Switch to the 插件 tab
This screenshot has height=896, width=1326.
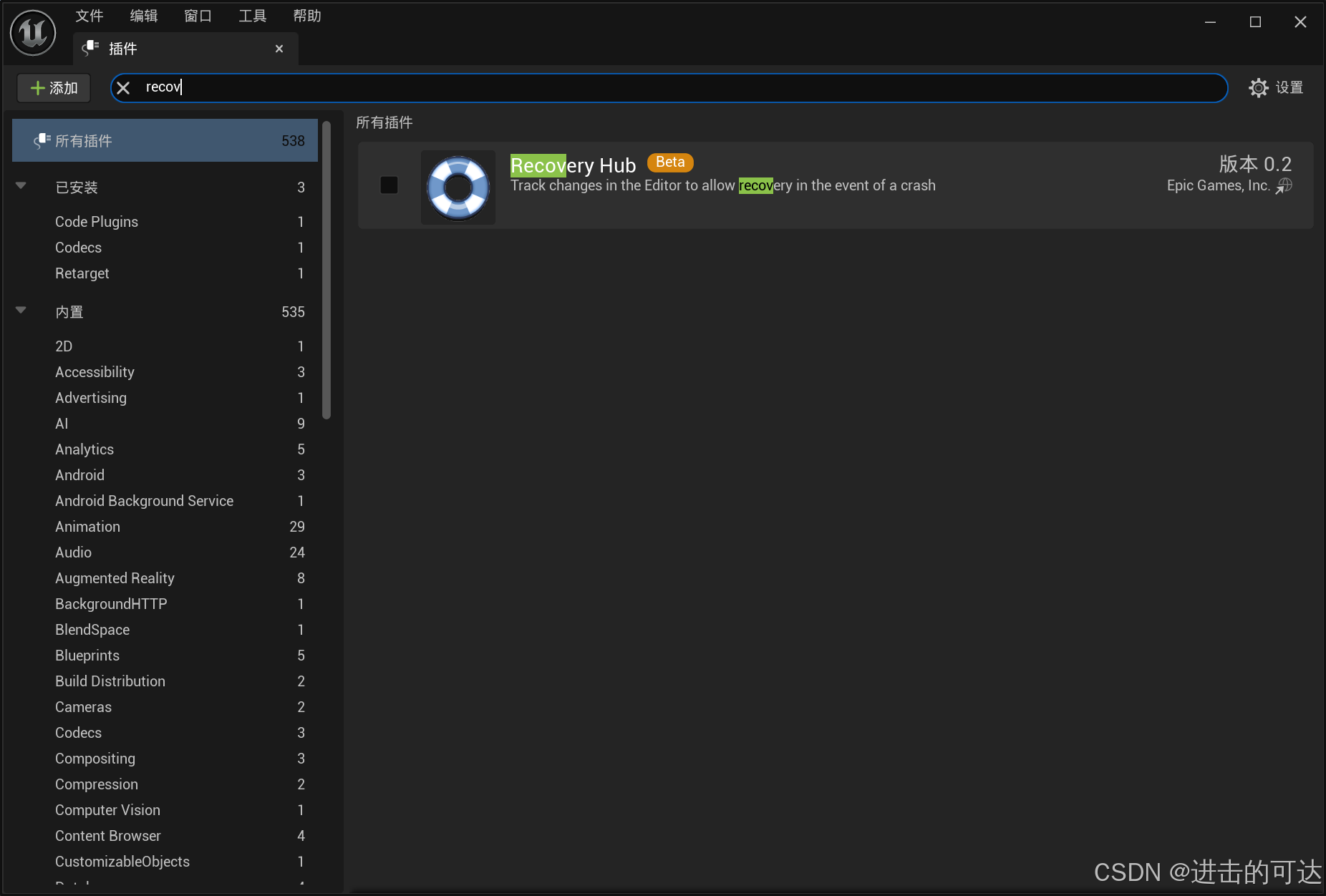185,49
